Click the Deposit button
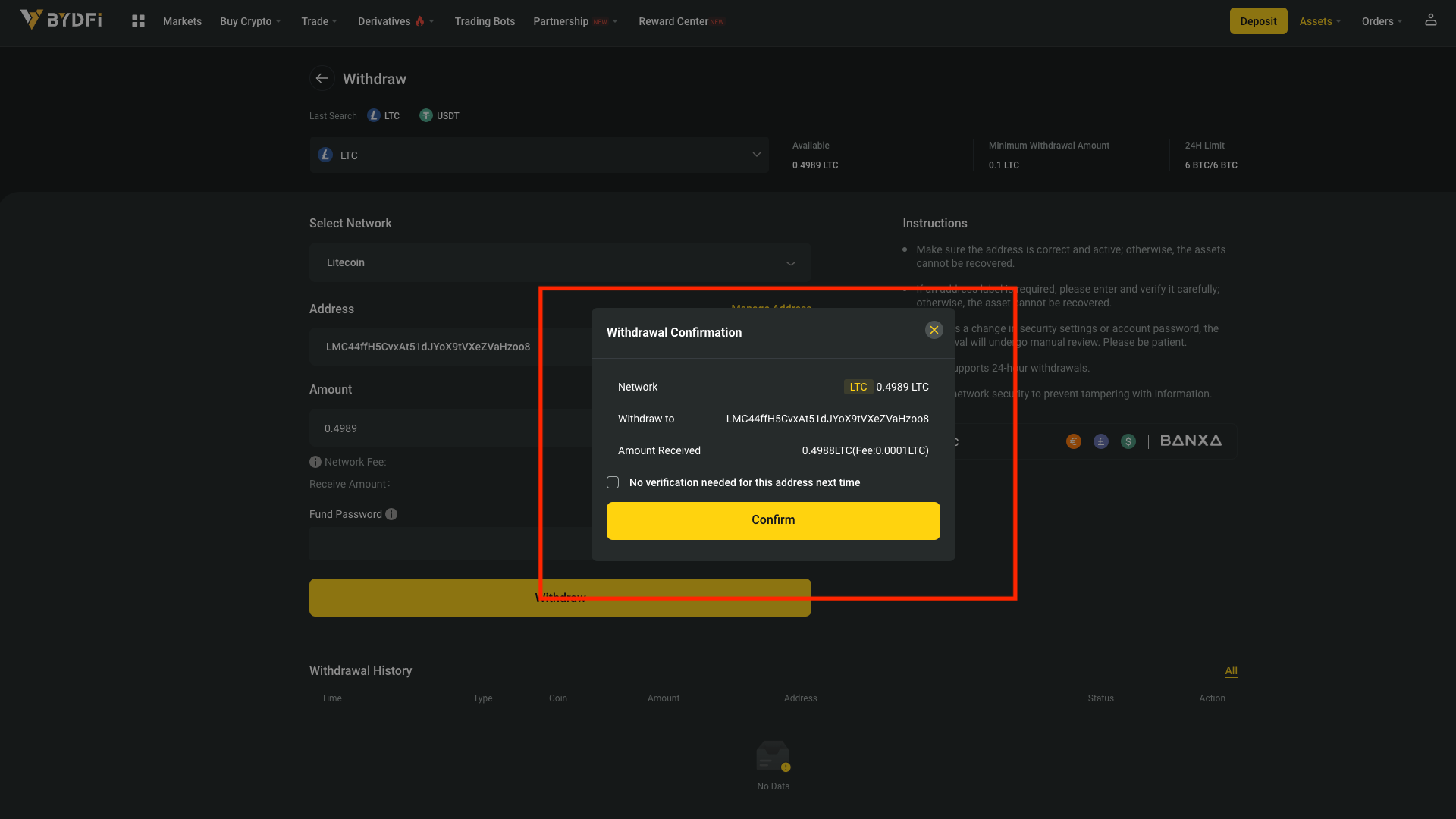Viewport: 1456px width, 819px height. 1258,21
